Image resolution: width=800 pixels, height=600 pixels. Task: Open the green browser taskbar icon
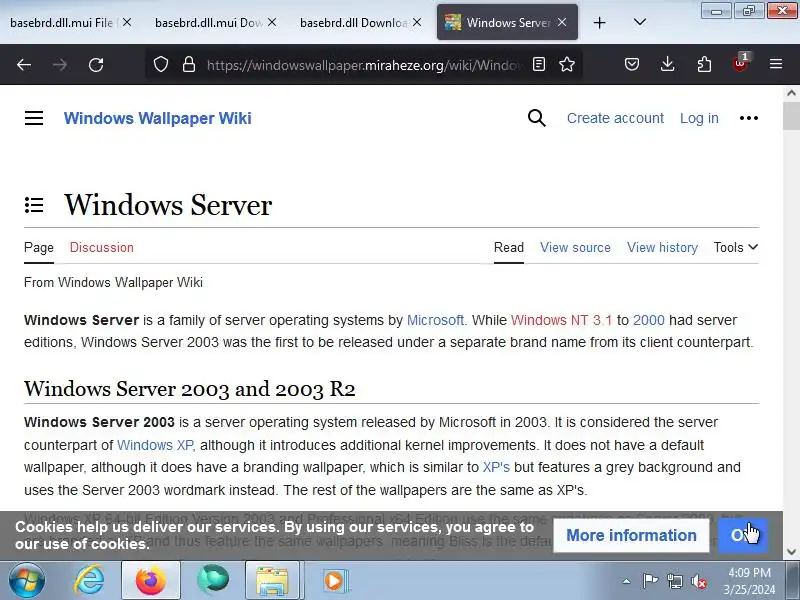212,581
